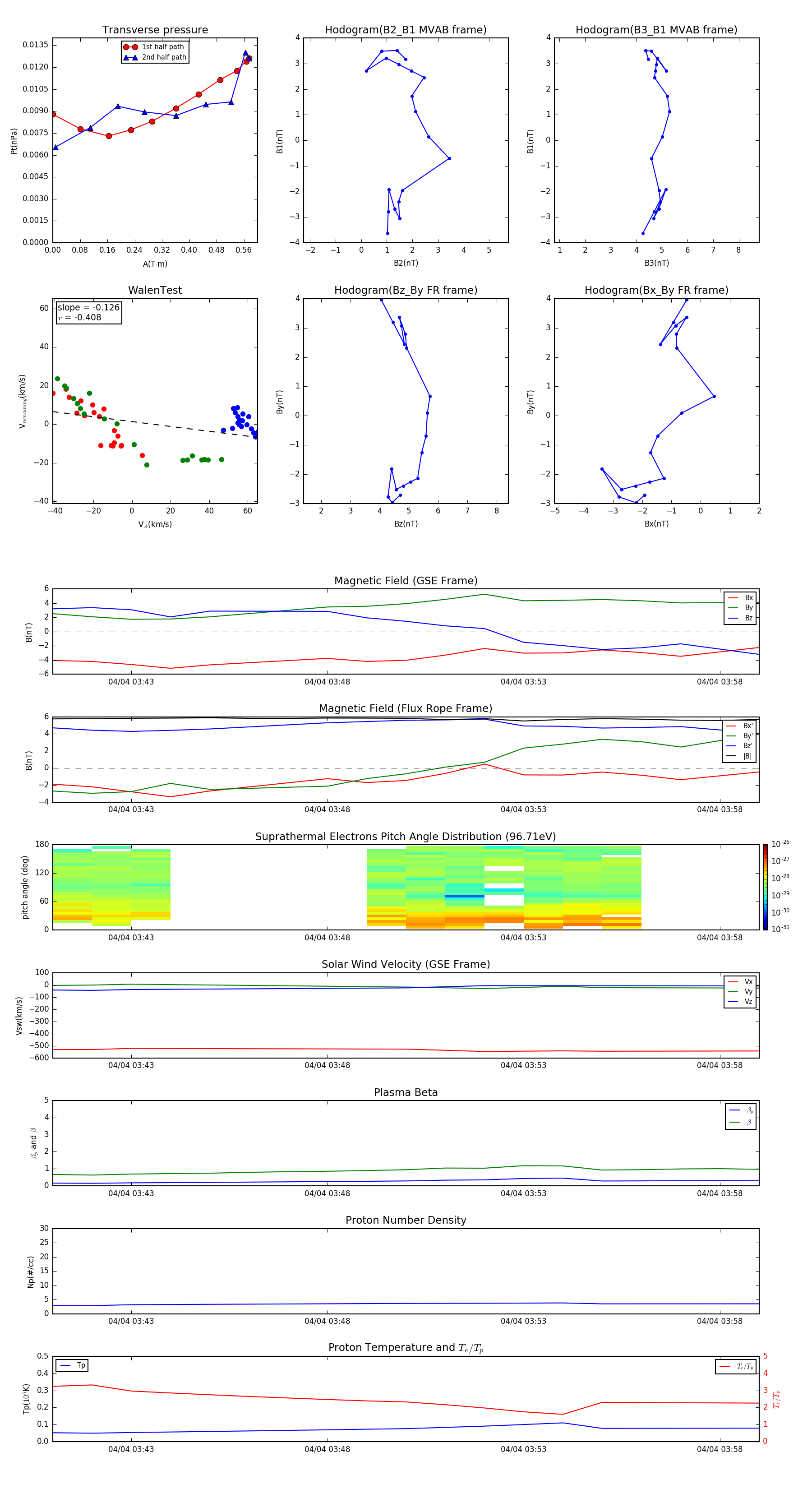
Task: Click the 'V_A(km/s)' axis label in WalenTest
Action: 155,524
